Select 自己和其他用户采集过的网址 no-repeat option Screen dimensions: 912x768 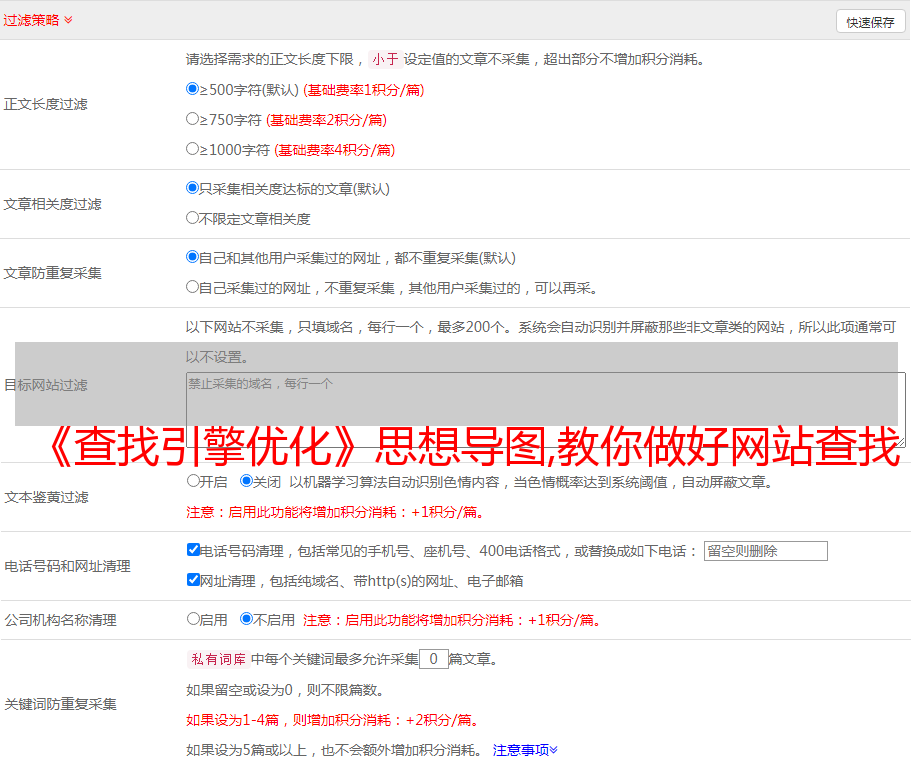(193, 257)
